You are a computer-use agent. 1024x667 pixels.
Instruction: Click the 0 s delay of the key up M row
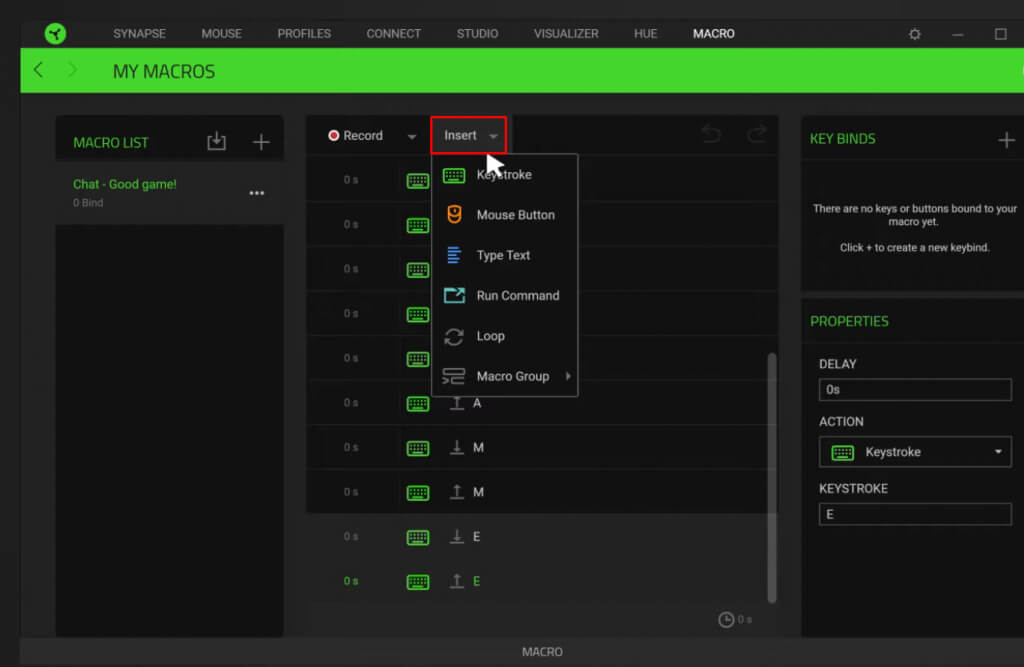point(351,492)
